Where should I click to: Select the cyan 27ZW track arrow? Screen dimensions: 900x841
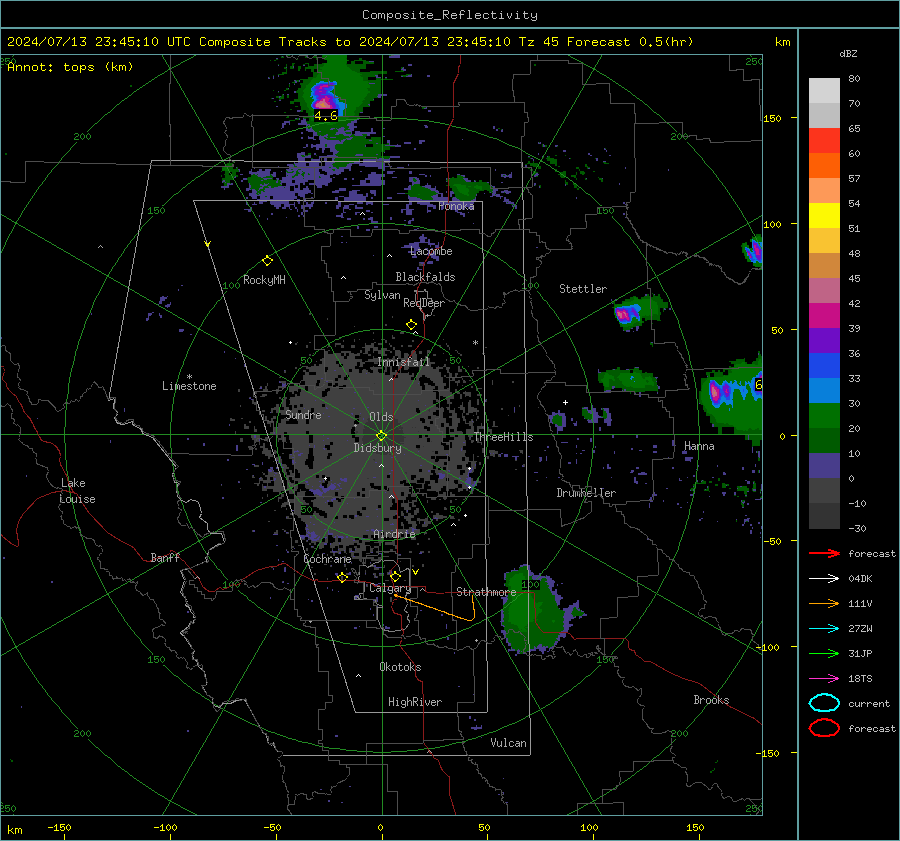point(824,629)
